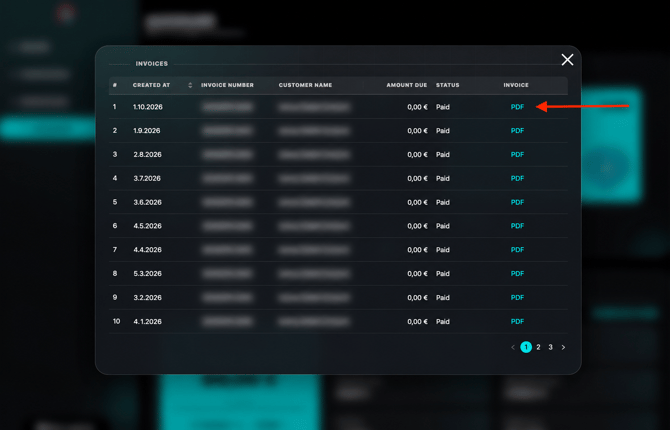Close the Invoices dialog with the X
Image resolution: width=670 pixels, height=430 pixels.
[x=567, y=60]
